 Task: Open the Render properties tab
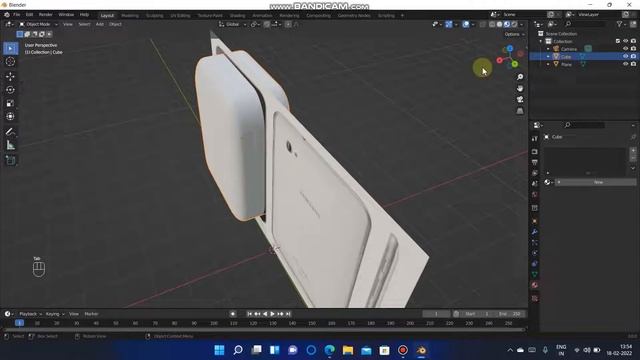point(535,152)
